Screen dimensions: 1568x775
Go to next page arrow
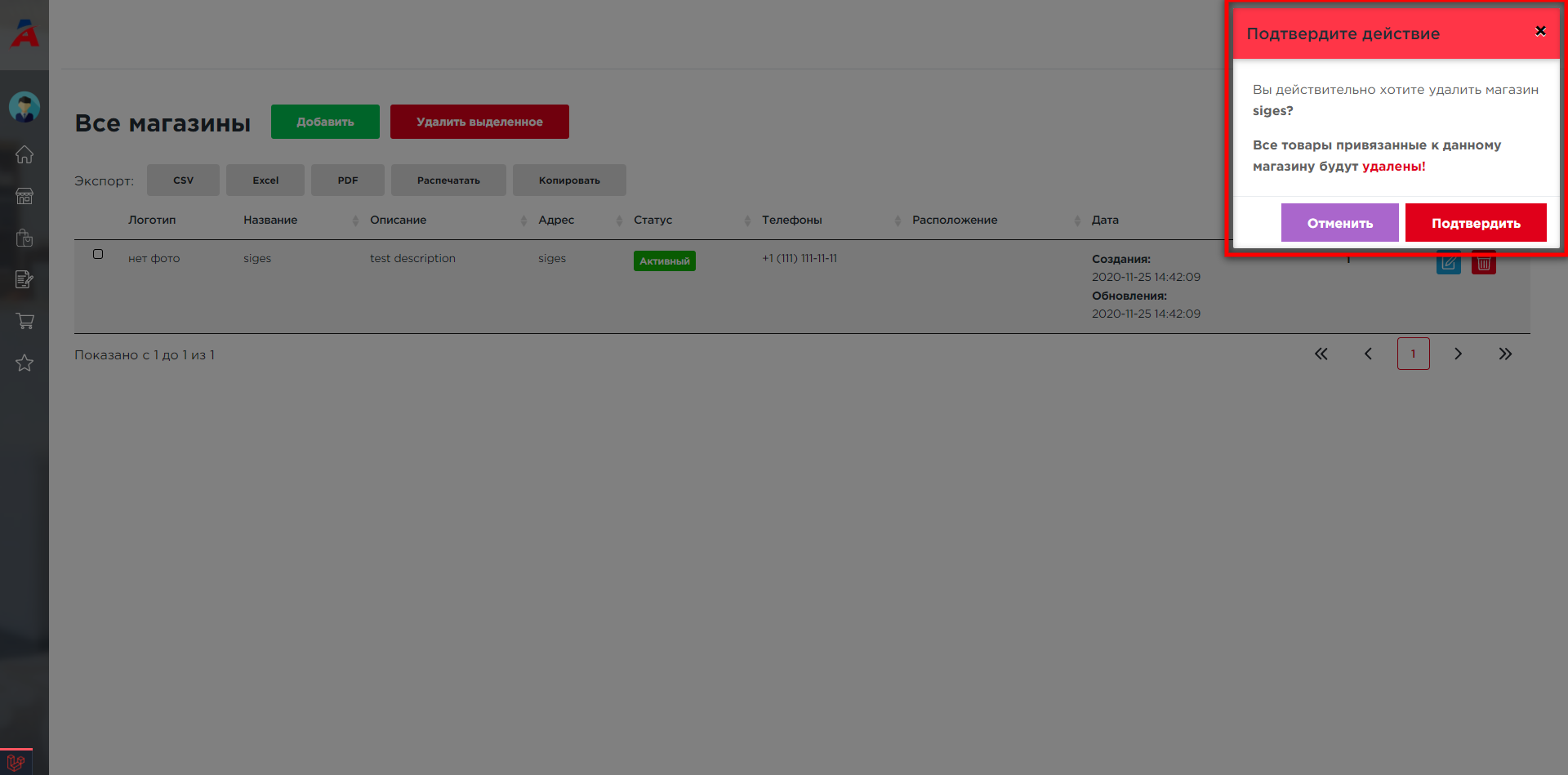click(x=1458, y=354)
